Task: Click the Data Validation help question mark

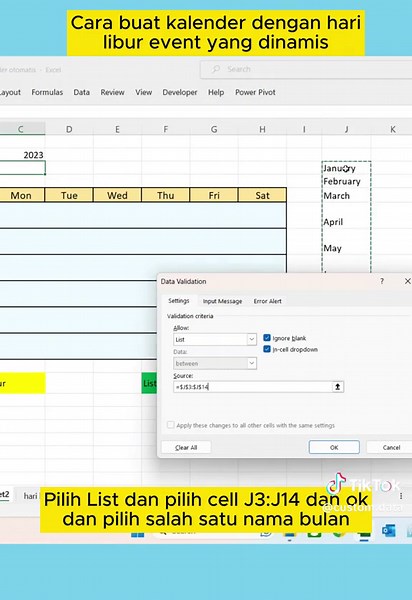Action: pos(382,281)
